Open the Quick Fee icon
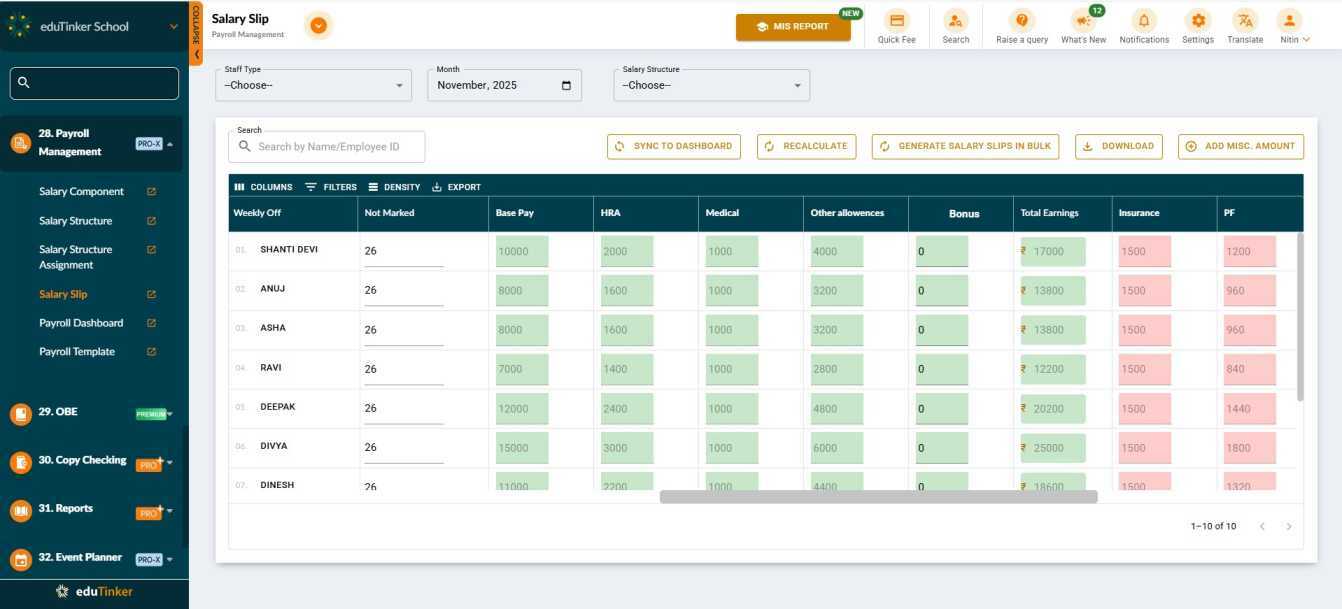 tap(896, 21)
